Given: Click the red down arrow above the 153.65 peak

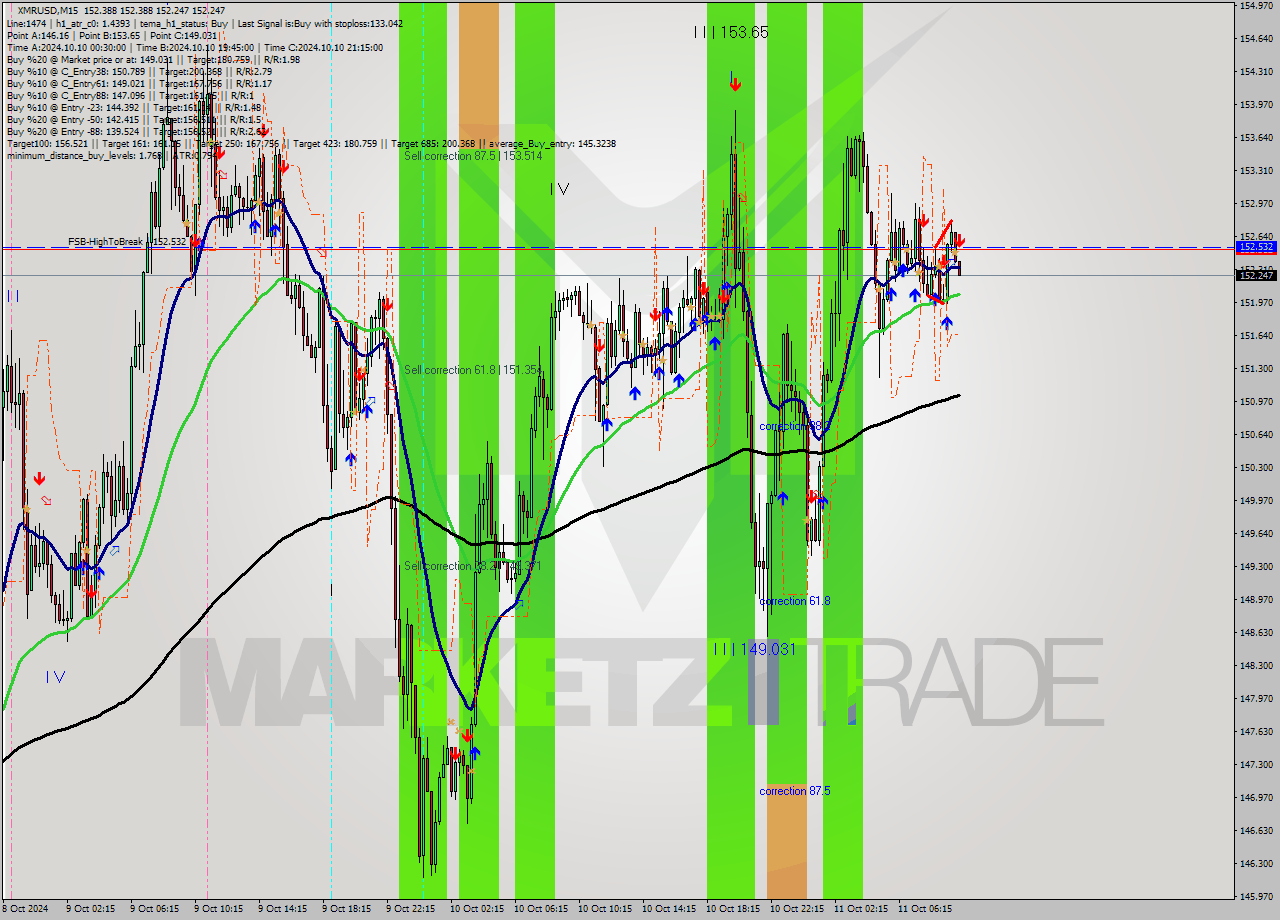Looking at the screenshot, I should [735, 84].
